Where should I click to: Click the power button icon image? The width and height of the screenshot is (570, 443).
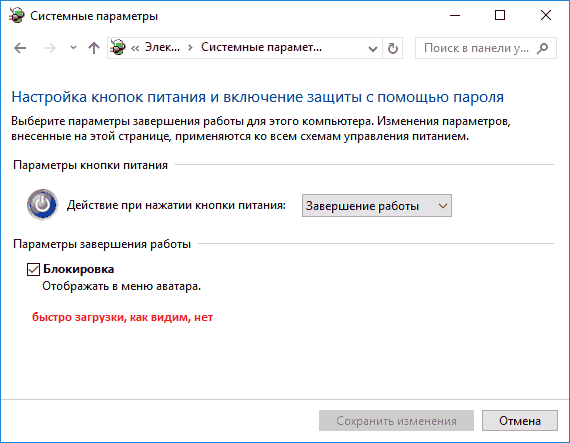click(42, 205)
